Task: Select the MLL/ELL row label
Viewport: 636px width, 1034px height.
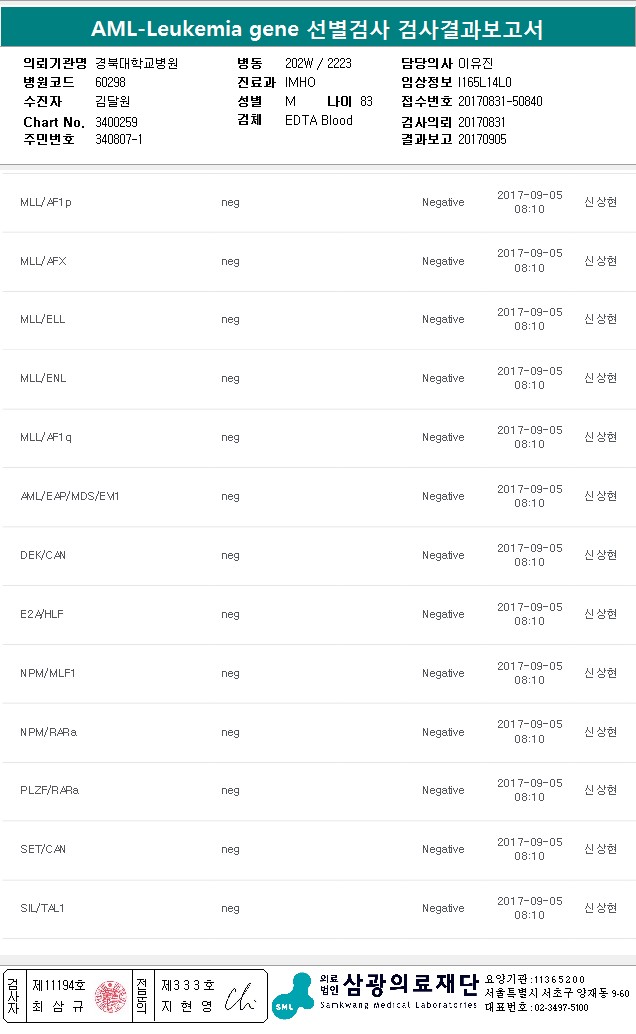Action: point(43,320)
